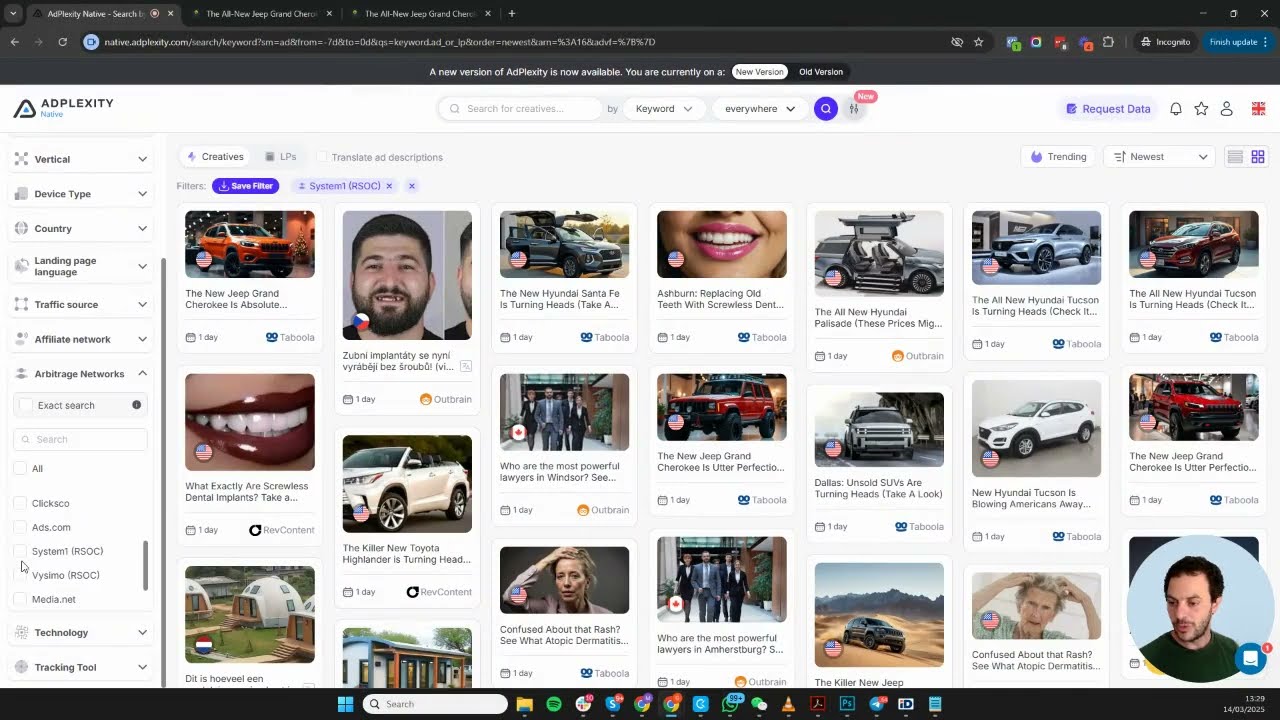The width and height of the screenshot is (1280, 720).
Task: Open the Keyword search-type dropdown
Action: (x=663, y=109)
